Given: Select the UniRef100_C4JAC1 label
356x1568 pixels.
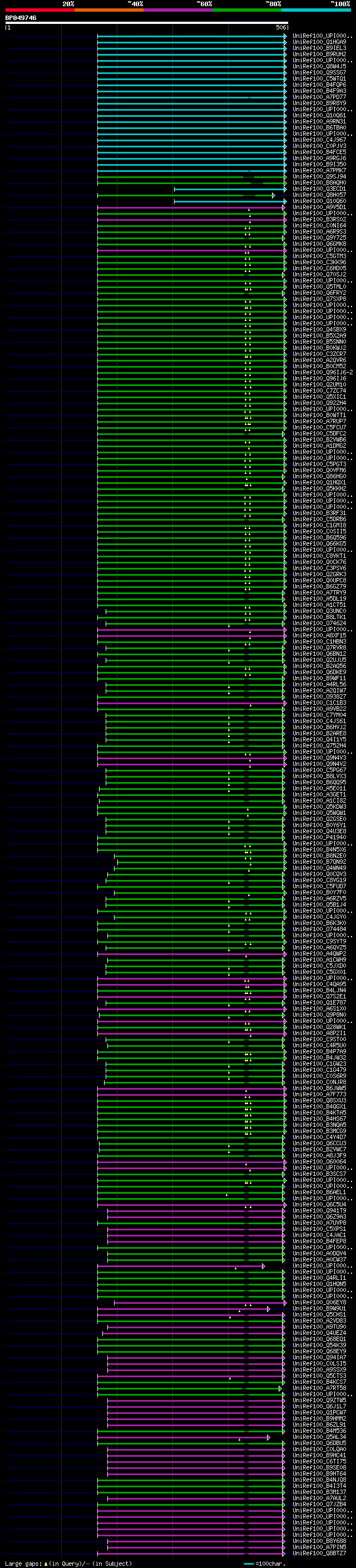Looking at the screenshot, I should [x=319, y=1235].
